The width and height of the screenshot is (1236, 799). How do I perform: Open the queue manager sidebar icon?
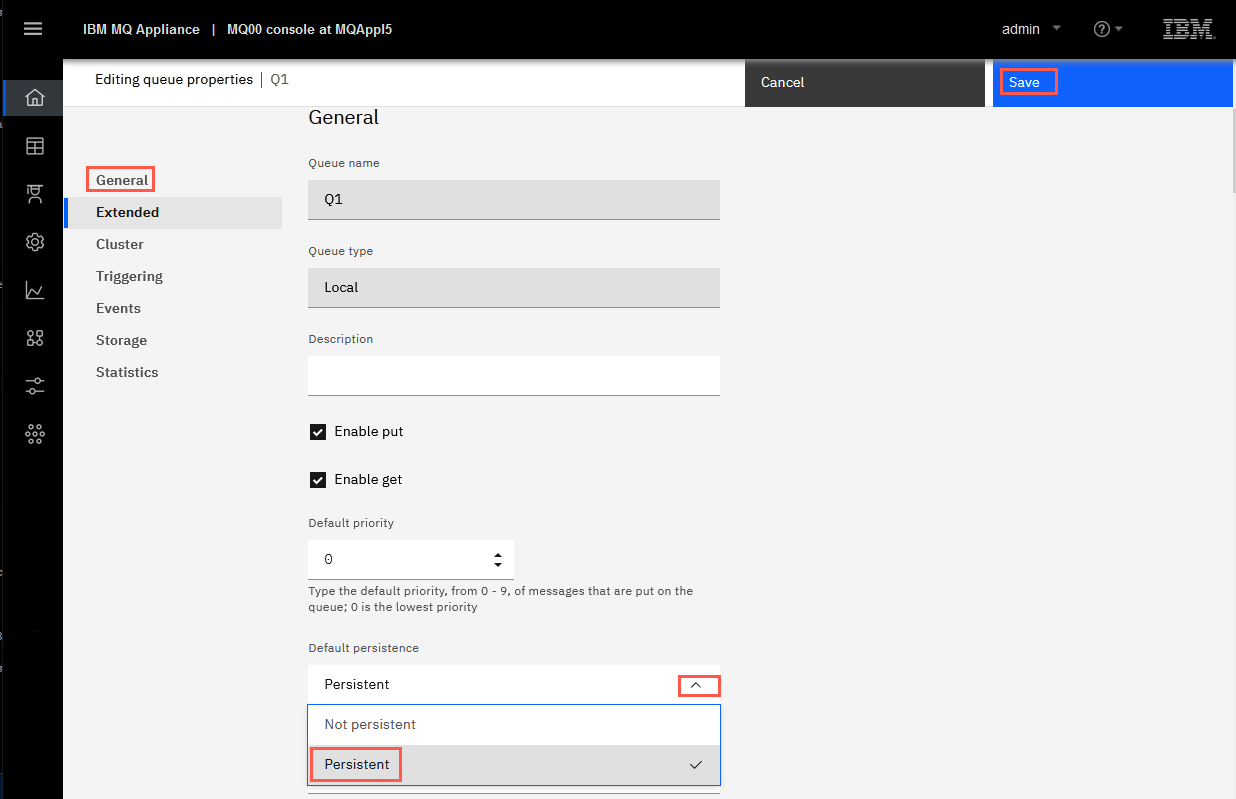click(35, 194)
